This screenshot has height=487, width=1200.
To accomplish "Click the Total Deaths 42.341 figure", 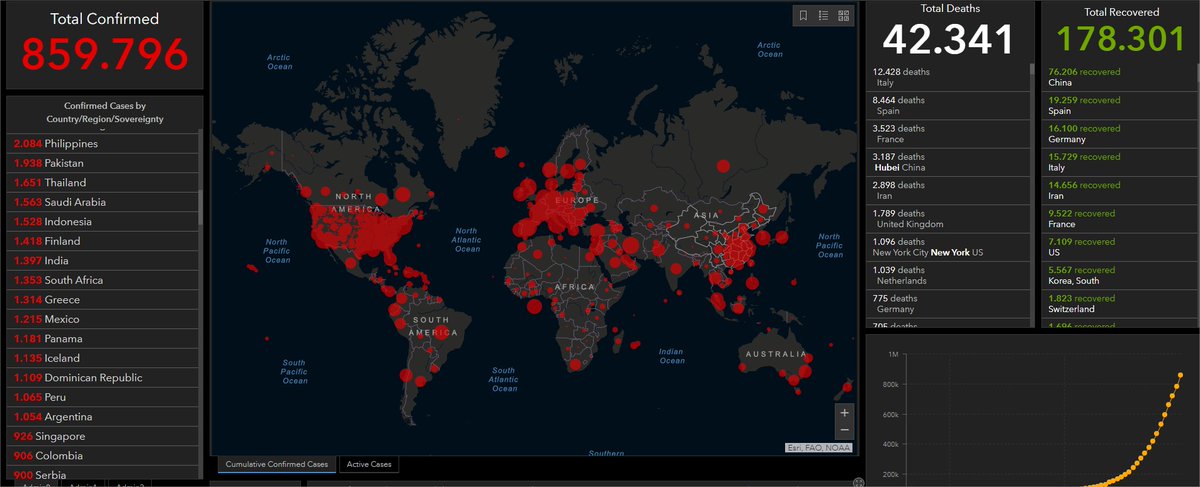I will tap(948, 39).
